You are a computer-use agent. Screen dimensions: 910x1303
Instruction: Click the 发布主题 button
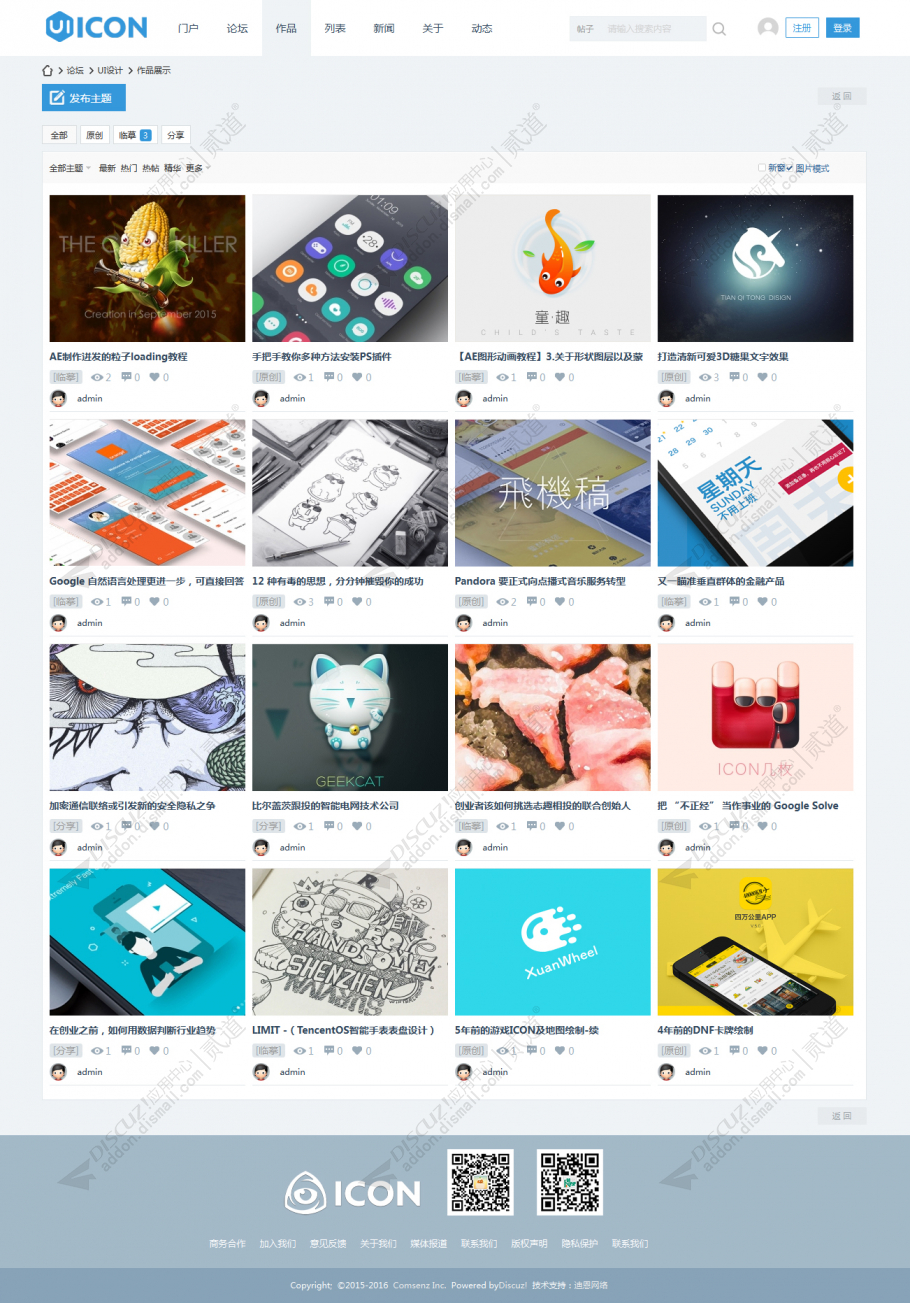84,98
